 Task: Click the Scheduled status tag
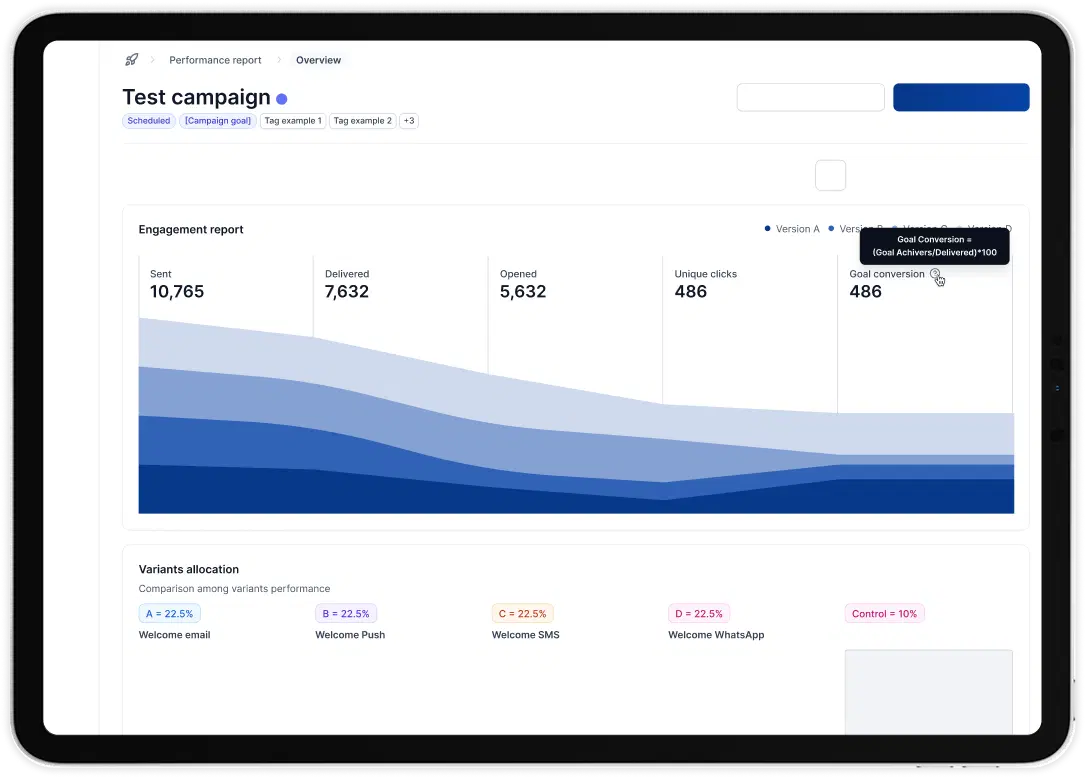tap(149, 121)
